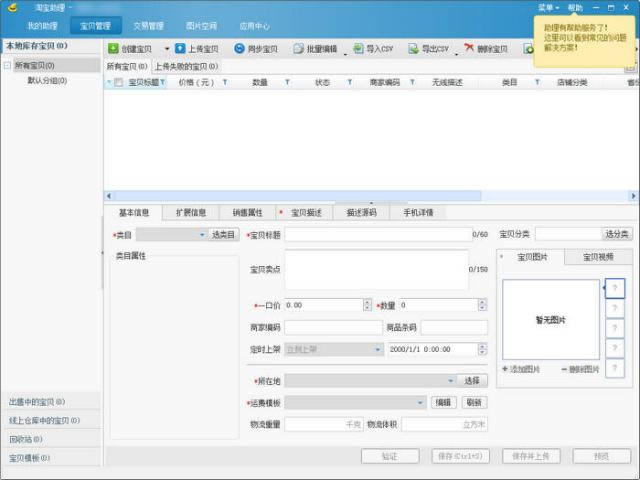The width and height of the screenshot is (640, 480).
Task: Select the 宝贝视频 tab
Action: tap(598, 258)
